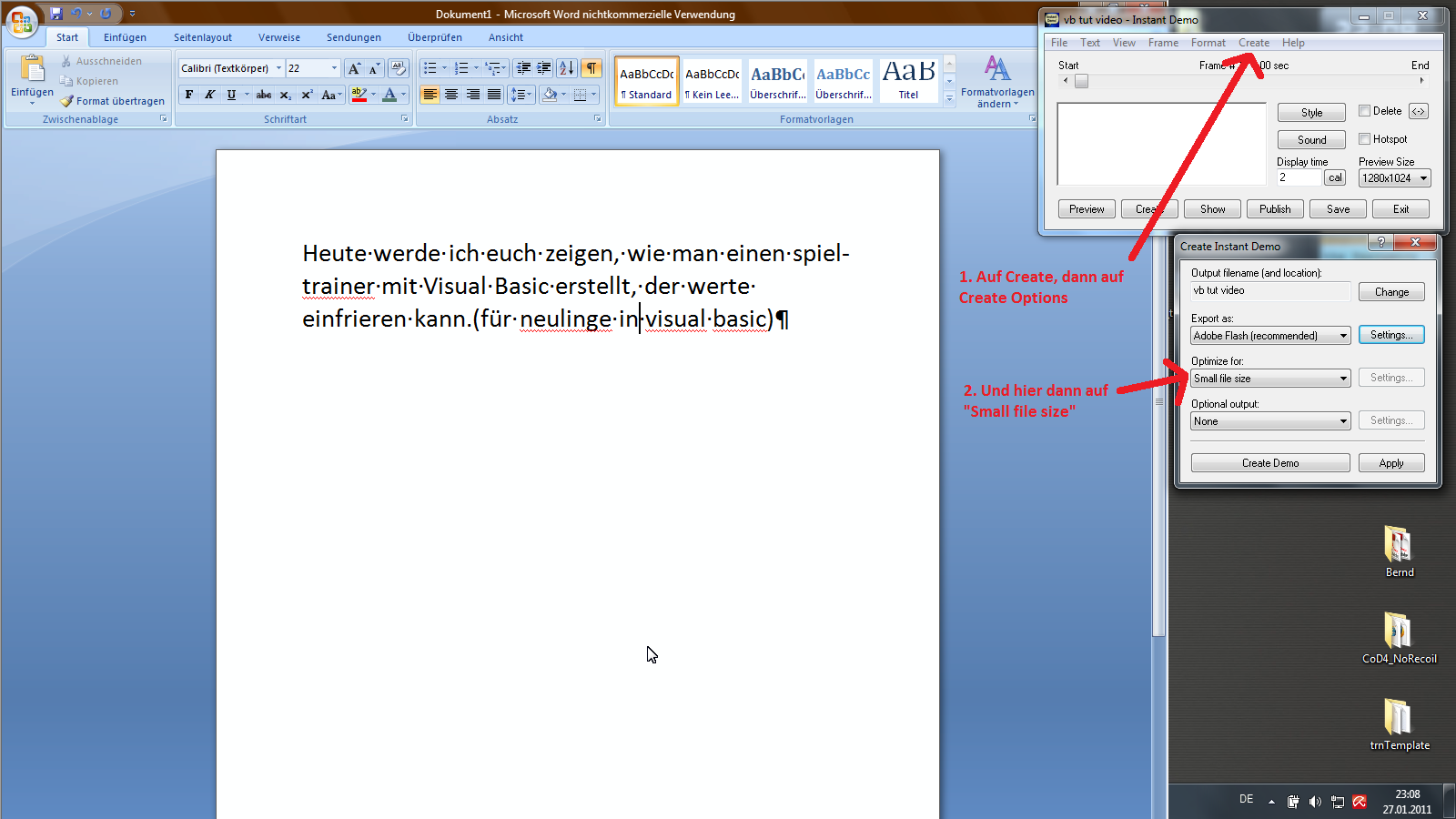
Task: Click the italic (K) formatting icon
Action: [210, 95]
